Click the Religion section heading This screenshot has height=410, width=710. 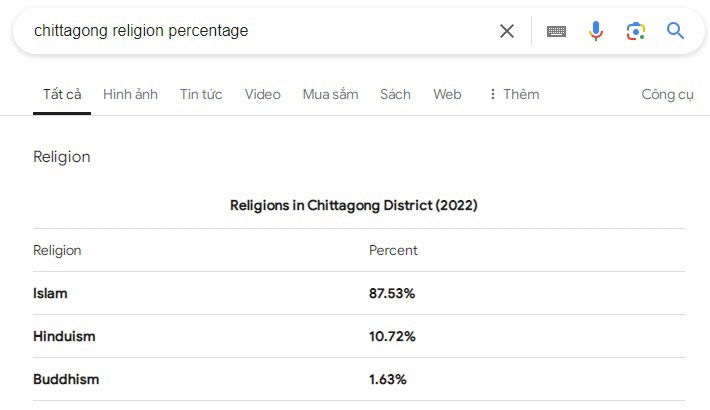click(62, 157)
